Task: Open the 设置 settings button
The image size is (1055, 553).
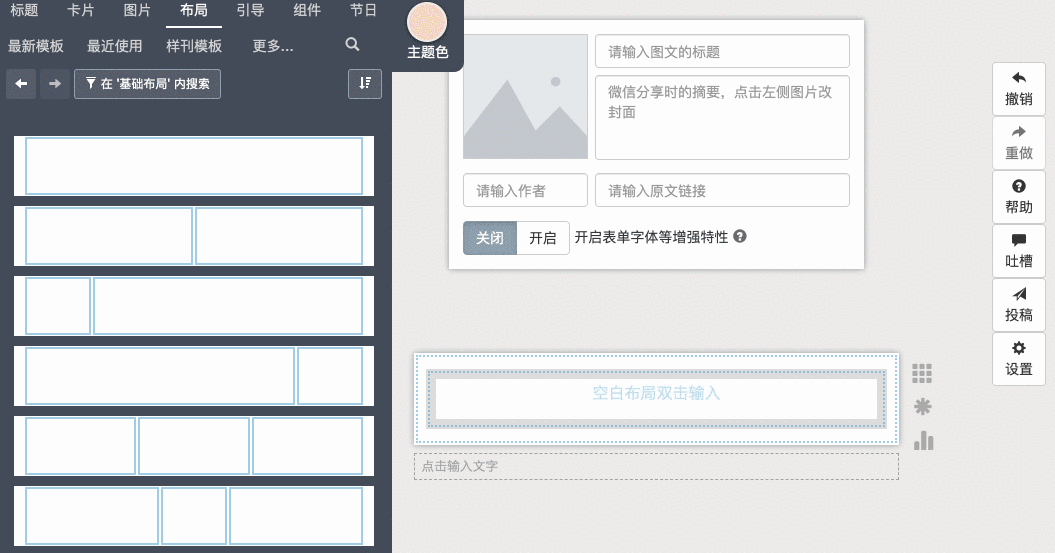Action: click(x=1019, y=359)
